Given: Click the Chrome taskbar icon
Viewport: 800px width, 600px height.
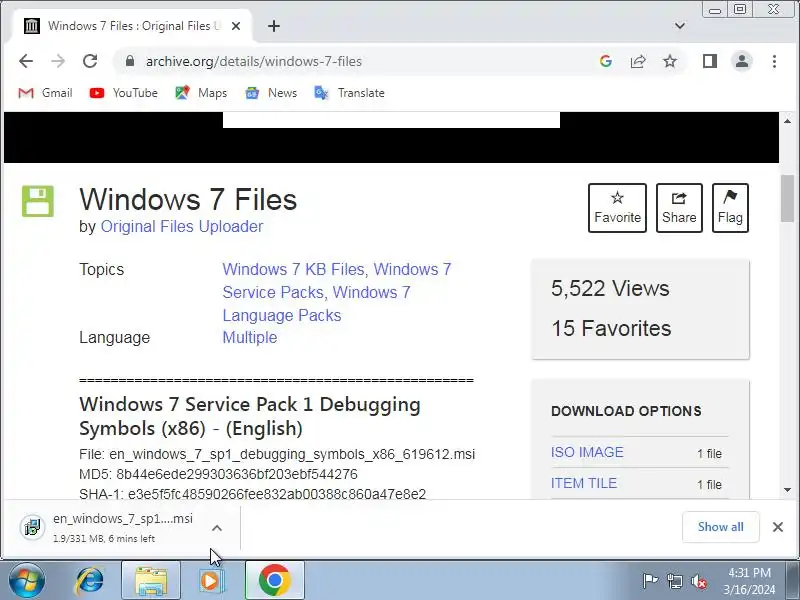Looking at the screenshot, I should (274, 581).
